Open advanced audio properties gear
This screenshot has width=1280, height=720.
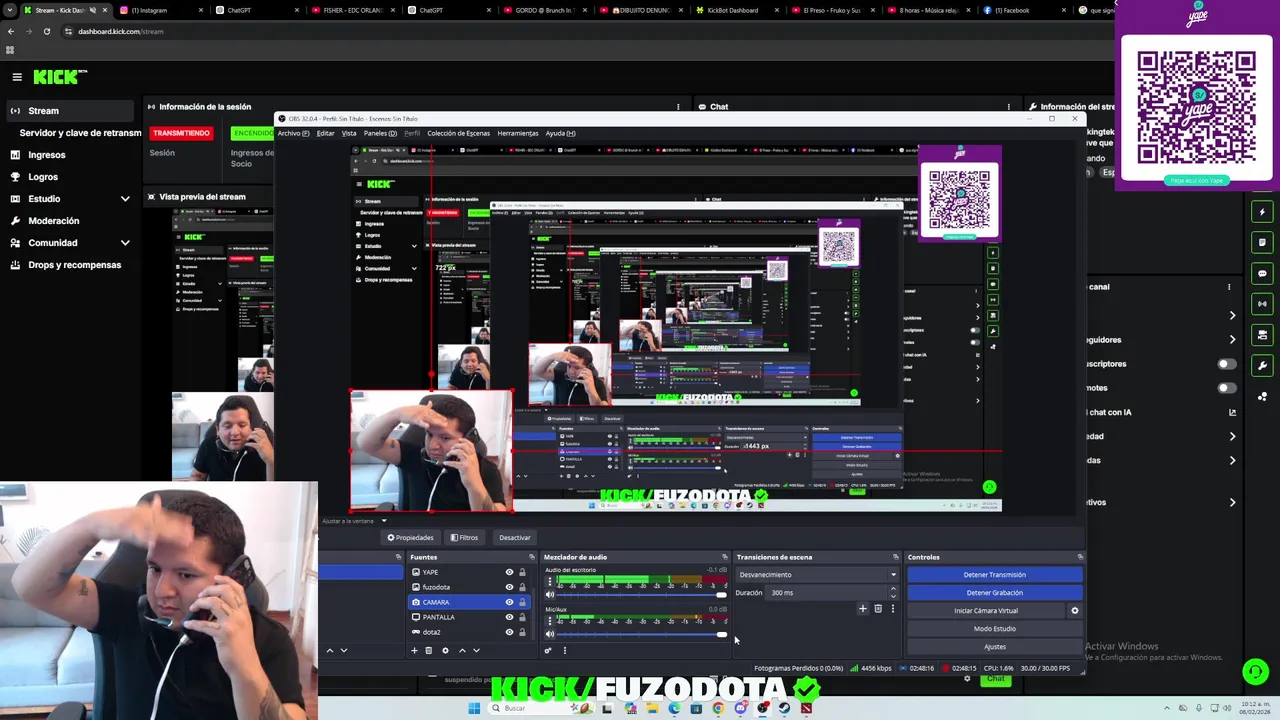click(x=548, y=651)
